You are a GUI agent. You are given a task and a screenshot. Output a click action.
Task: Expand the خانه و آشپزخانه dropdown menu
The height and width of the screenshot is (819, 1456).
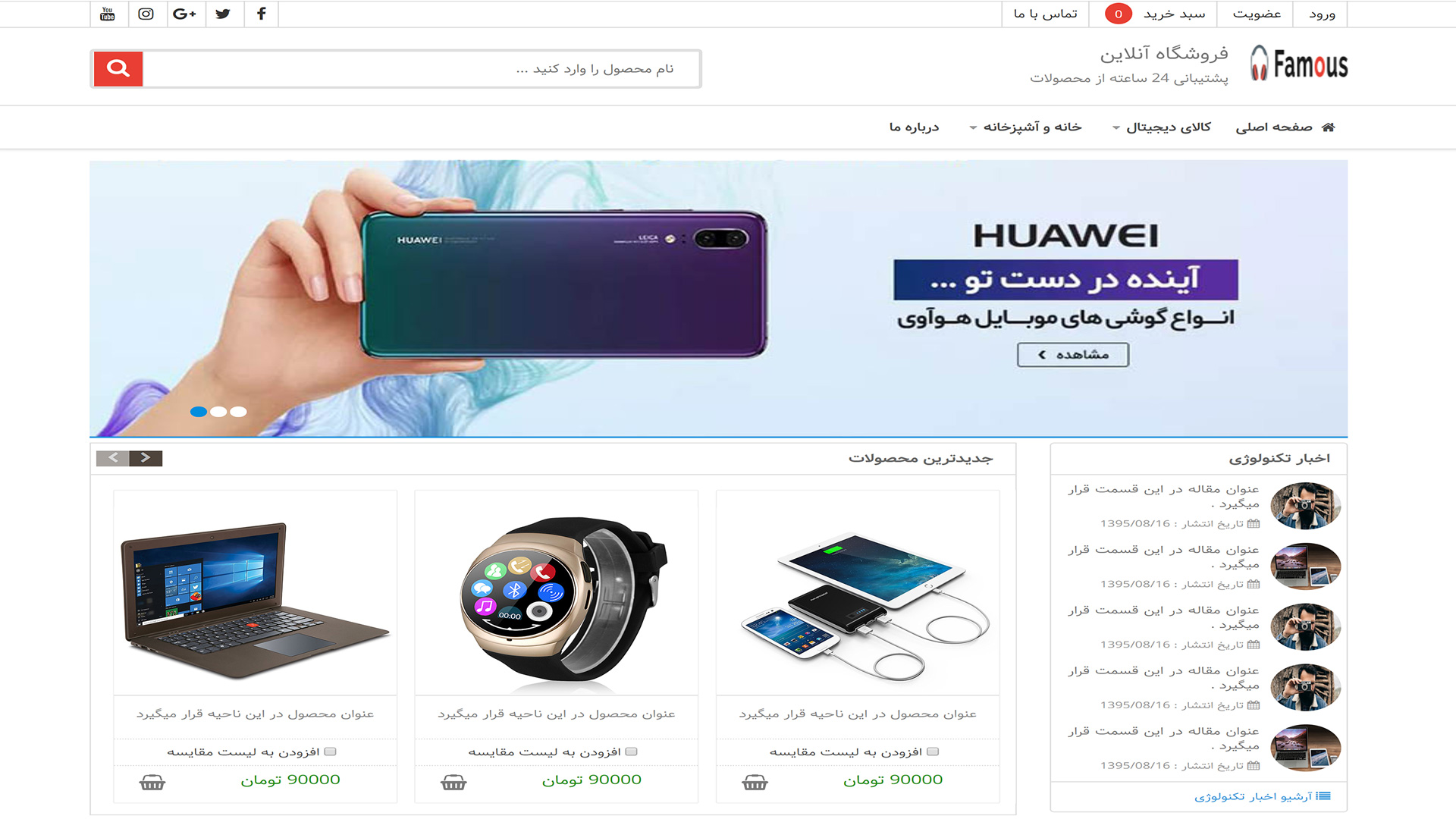pos(1026,127)
